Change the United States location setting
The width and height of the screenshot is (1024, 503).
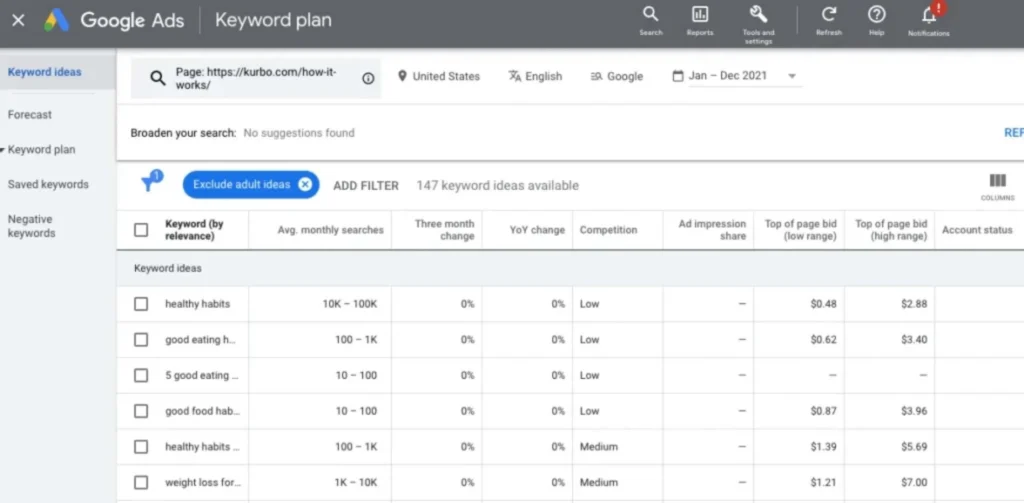point(439,76)
